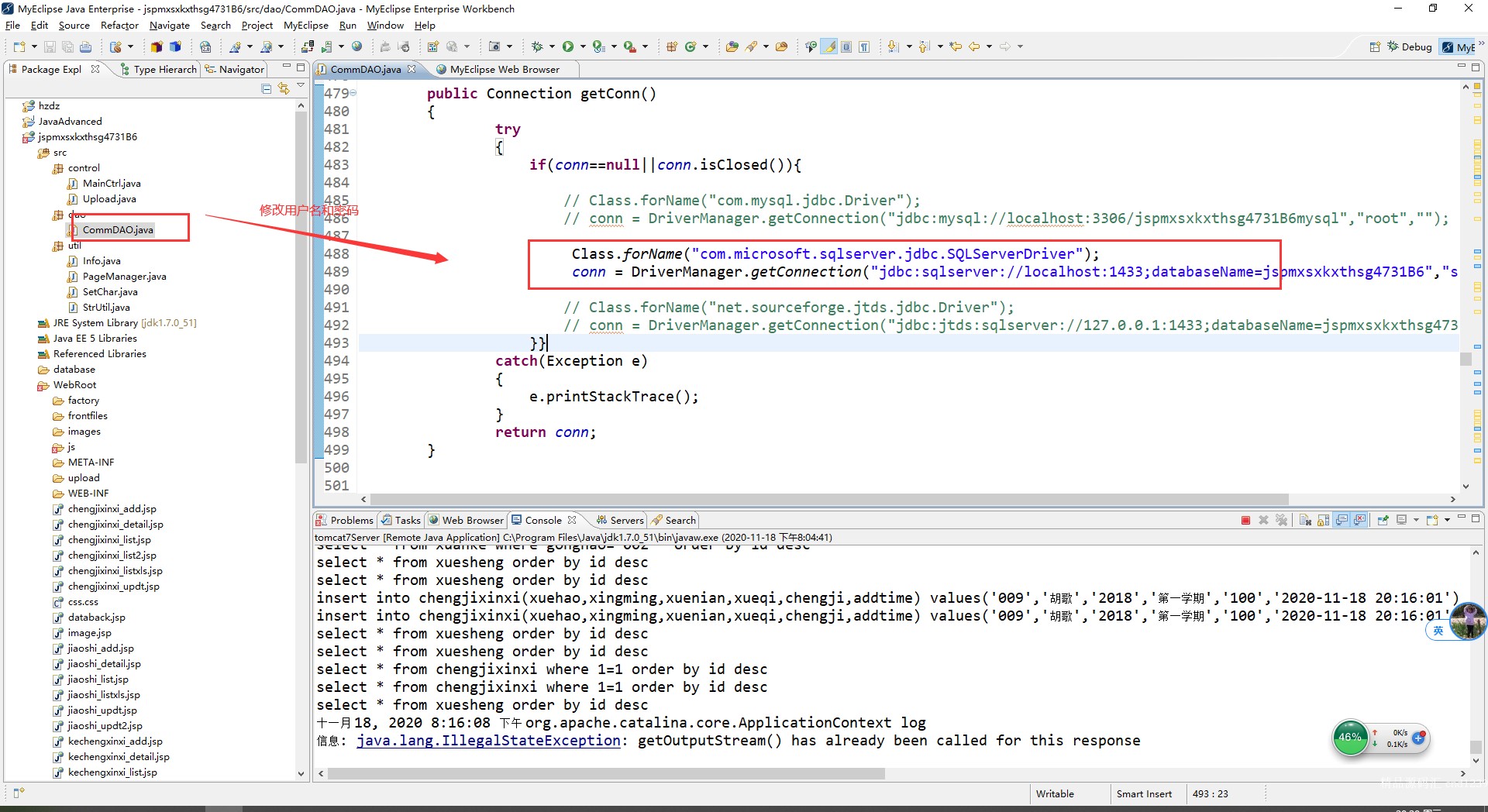This screenshot has width=1488, height=812.
Task: Click the Print icon in main toolbar
Action: click(x=85, y=46)
